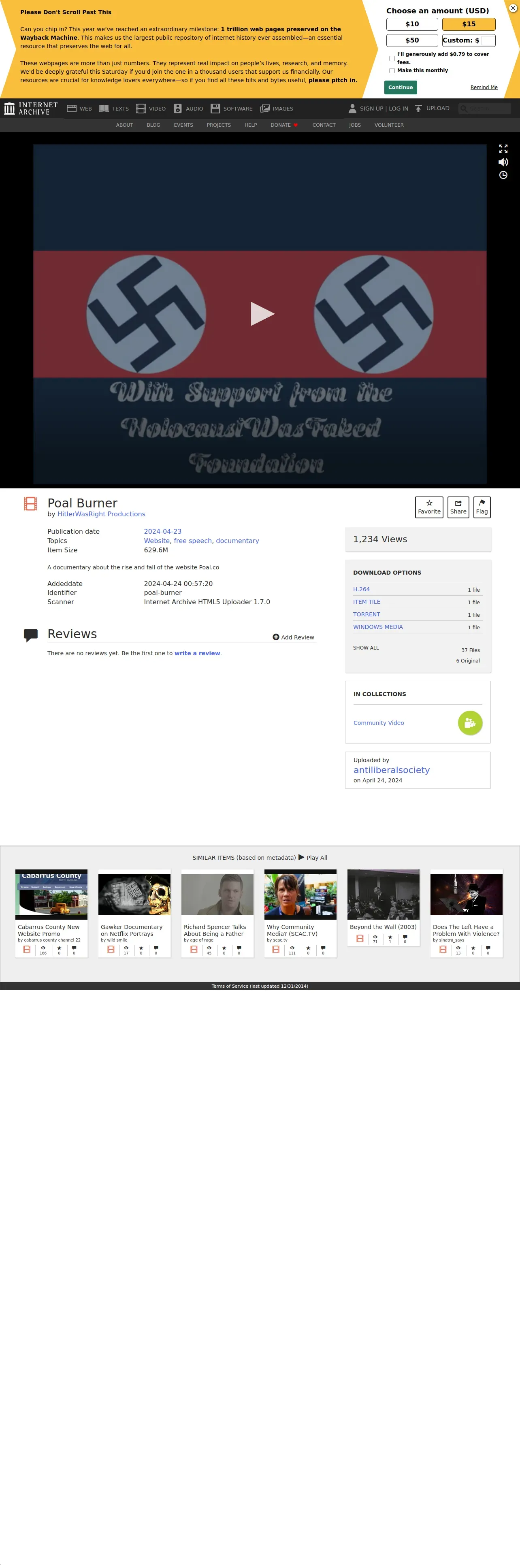Image resolution: width=520 pixels, height=1568 pixels.
Task: Open the Projects menu item
Action: point(219,126)
